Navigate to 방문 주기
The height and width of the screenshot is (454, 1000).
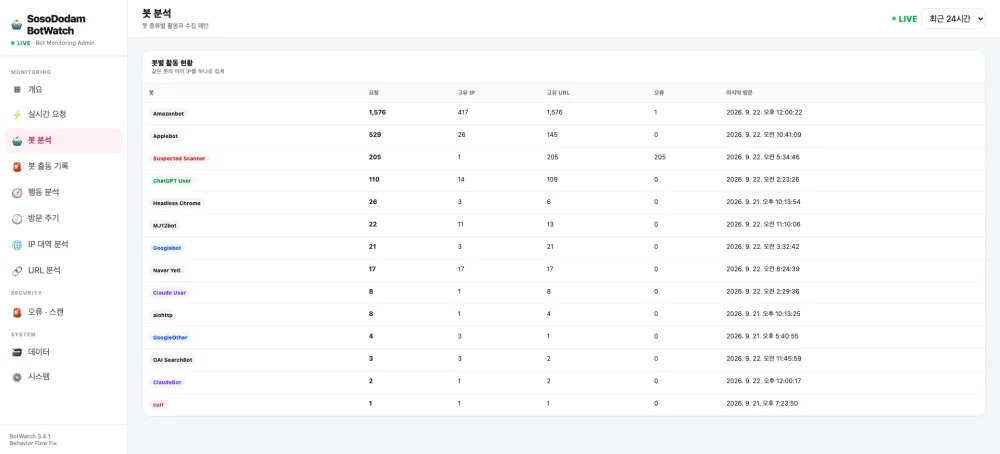(63, 219)
